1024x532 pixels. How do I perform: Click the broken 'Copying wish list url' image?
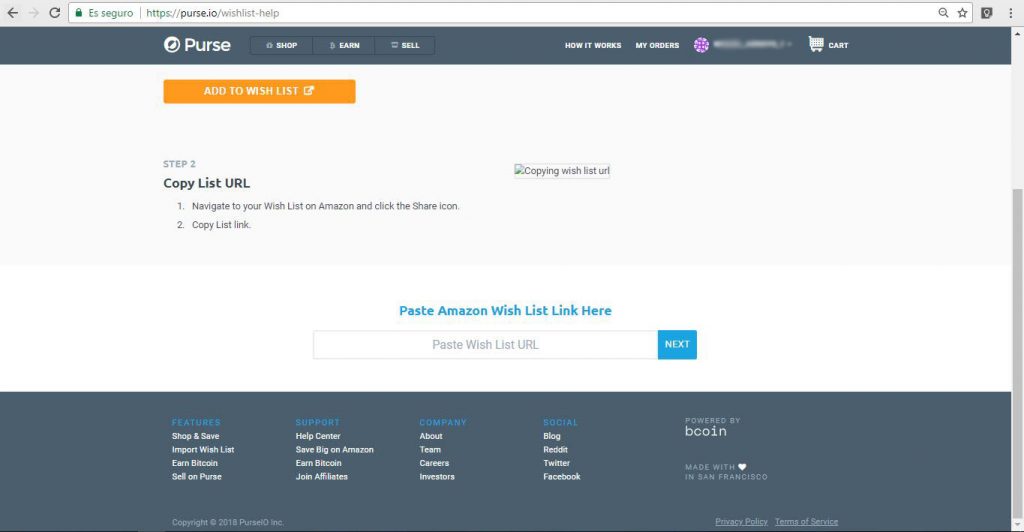tap(562, 170)
